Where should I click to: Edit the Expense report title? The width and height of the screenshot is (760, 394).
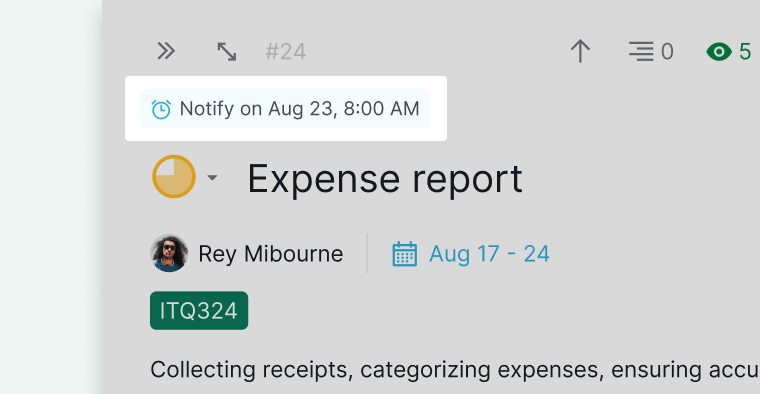coord(385,179)
